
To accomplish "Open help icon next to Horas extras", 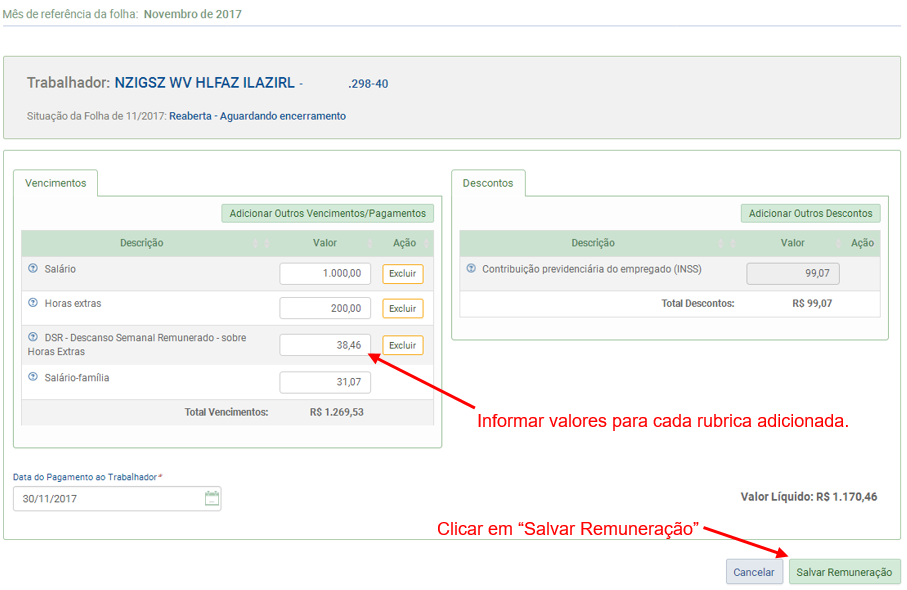I will click(x=33, y=303).
